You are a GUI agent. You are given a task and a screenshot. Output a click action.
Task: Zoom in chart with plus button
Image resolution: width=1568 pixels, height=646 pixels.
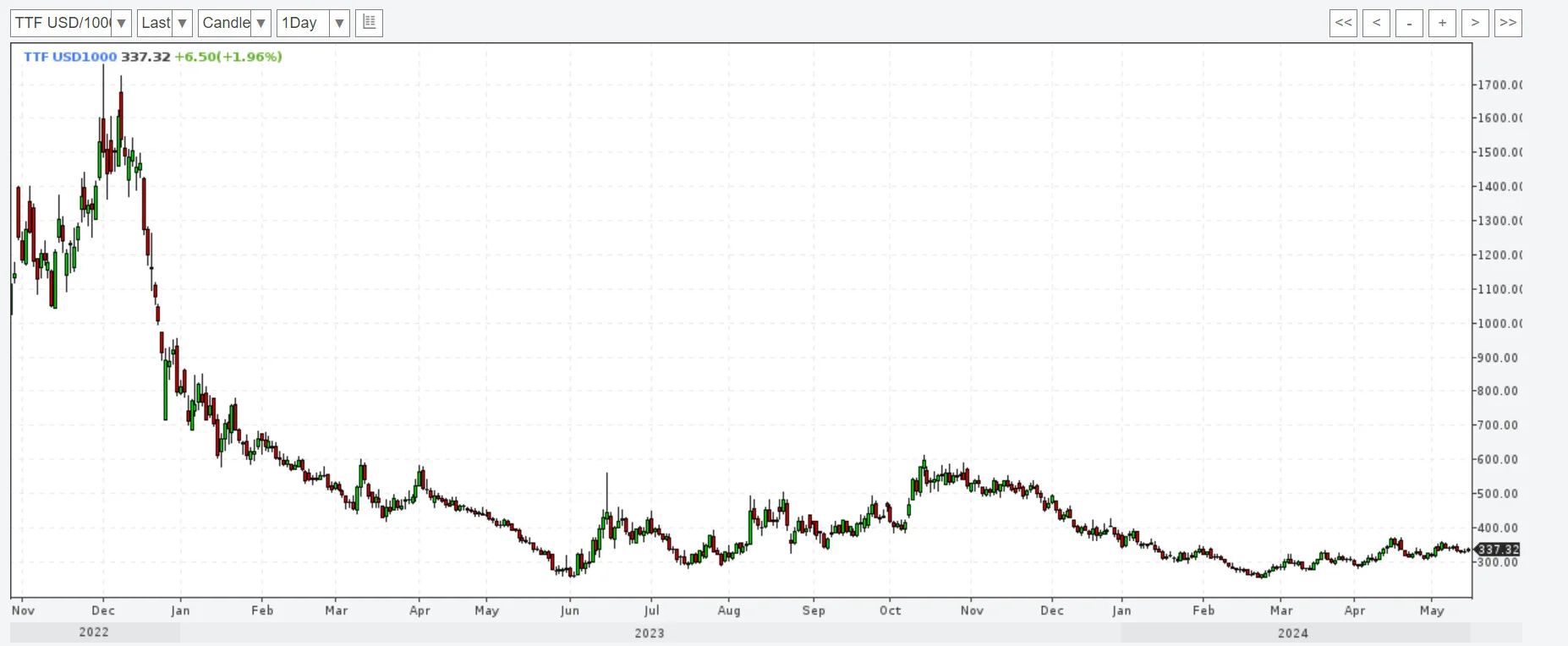1442,23
